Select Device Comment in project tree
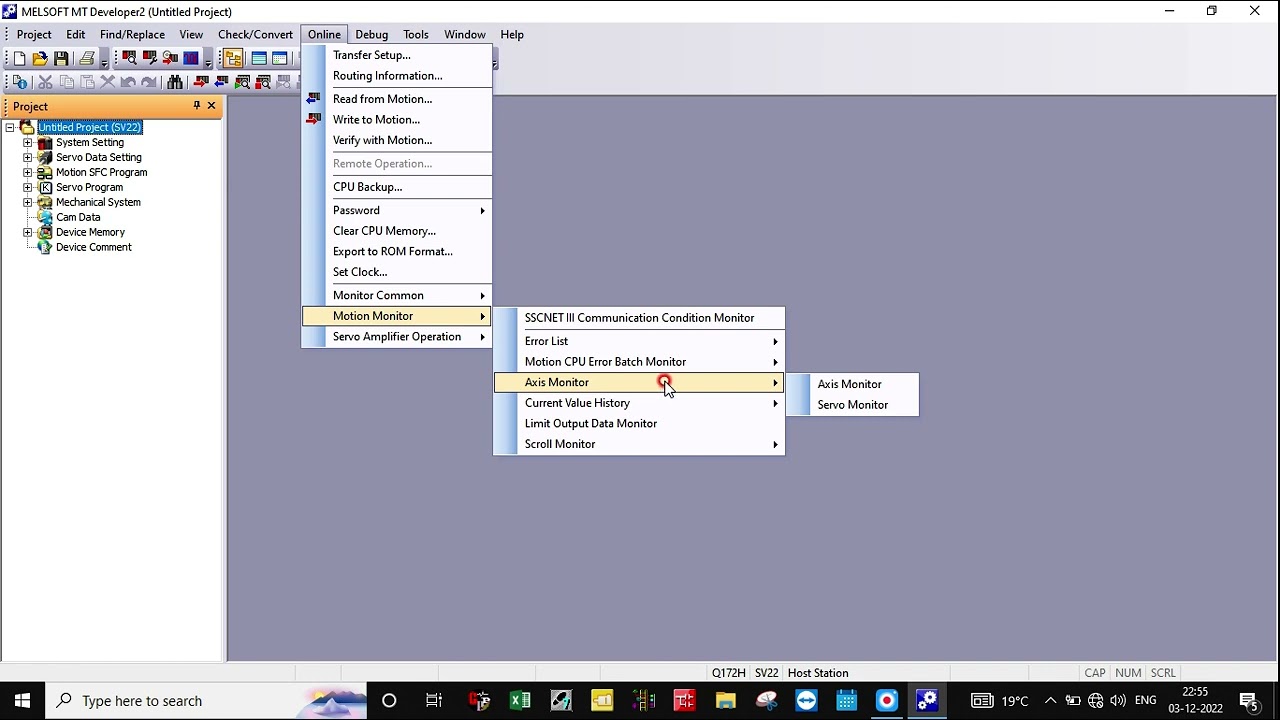 click(x=93, y=247)
